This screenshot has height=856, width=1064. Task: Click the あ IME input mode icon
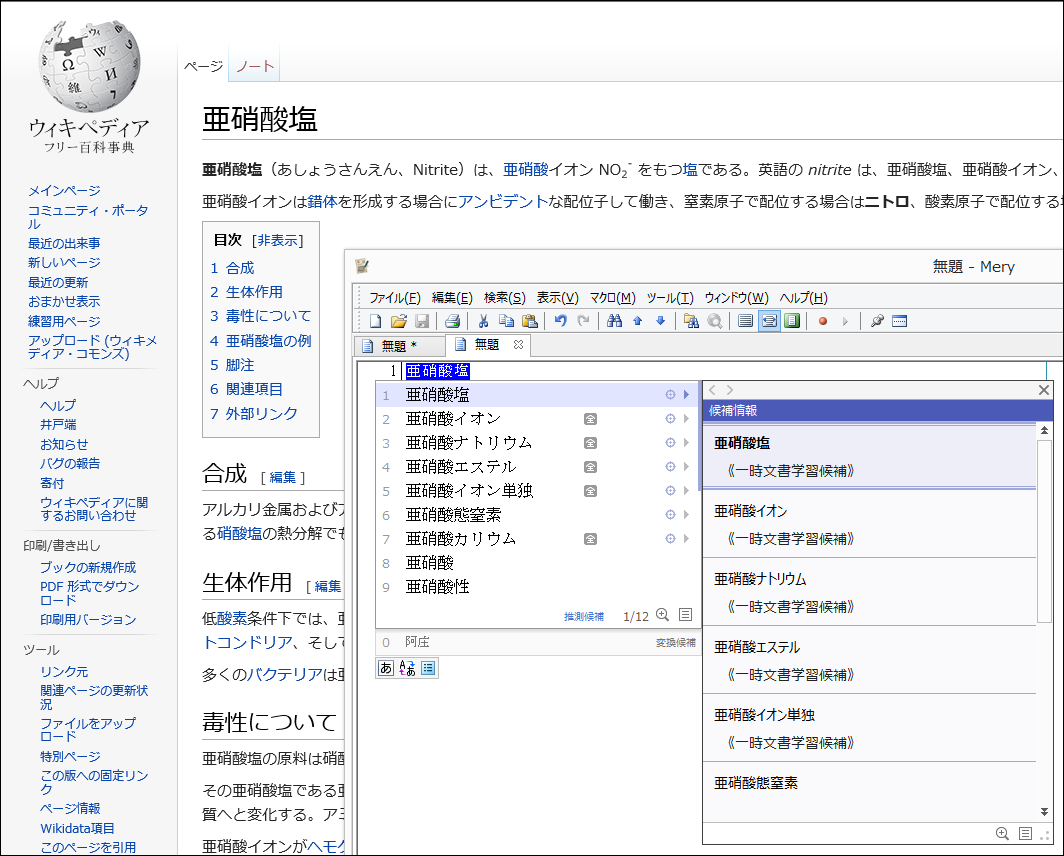[386, 667]
